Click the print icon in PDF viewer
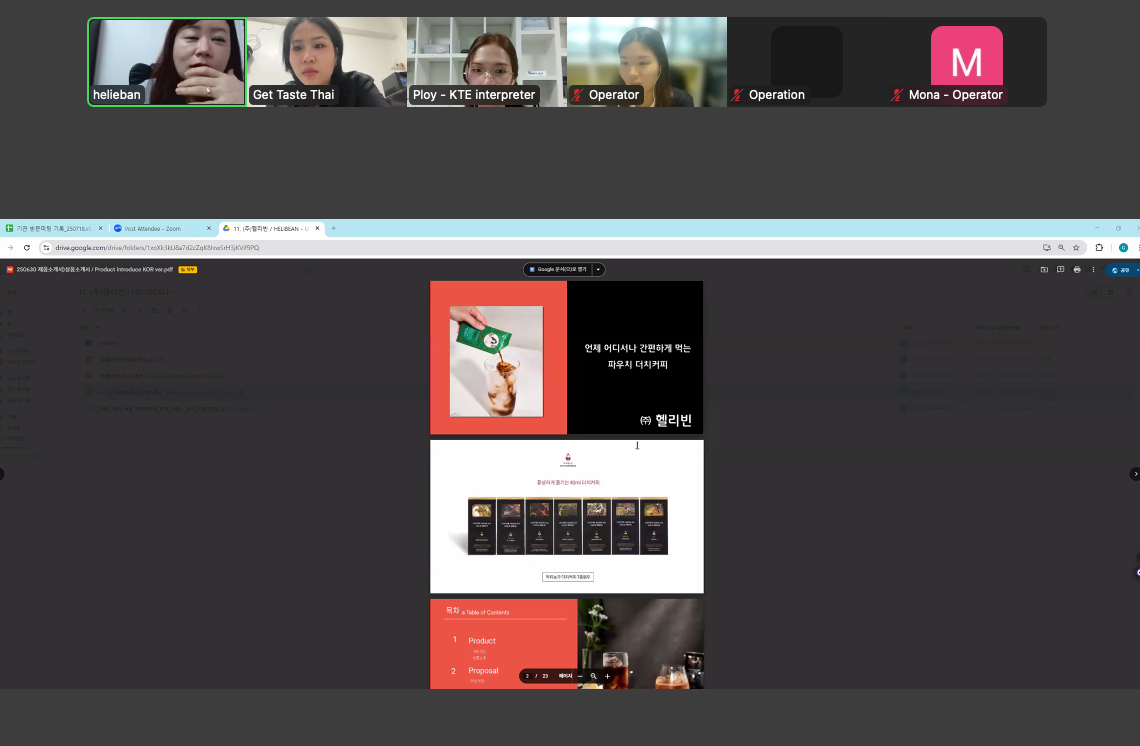Image resolution: width=1140 pixels, height=746 pixels. pyautogui.click(x=1077, y=270)
